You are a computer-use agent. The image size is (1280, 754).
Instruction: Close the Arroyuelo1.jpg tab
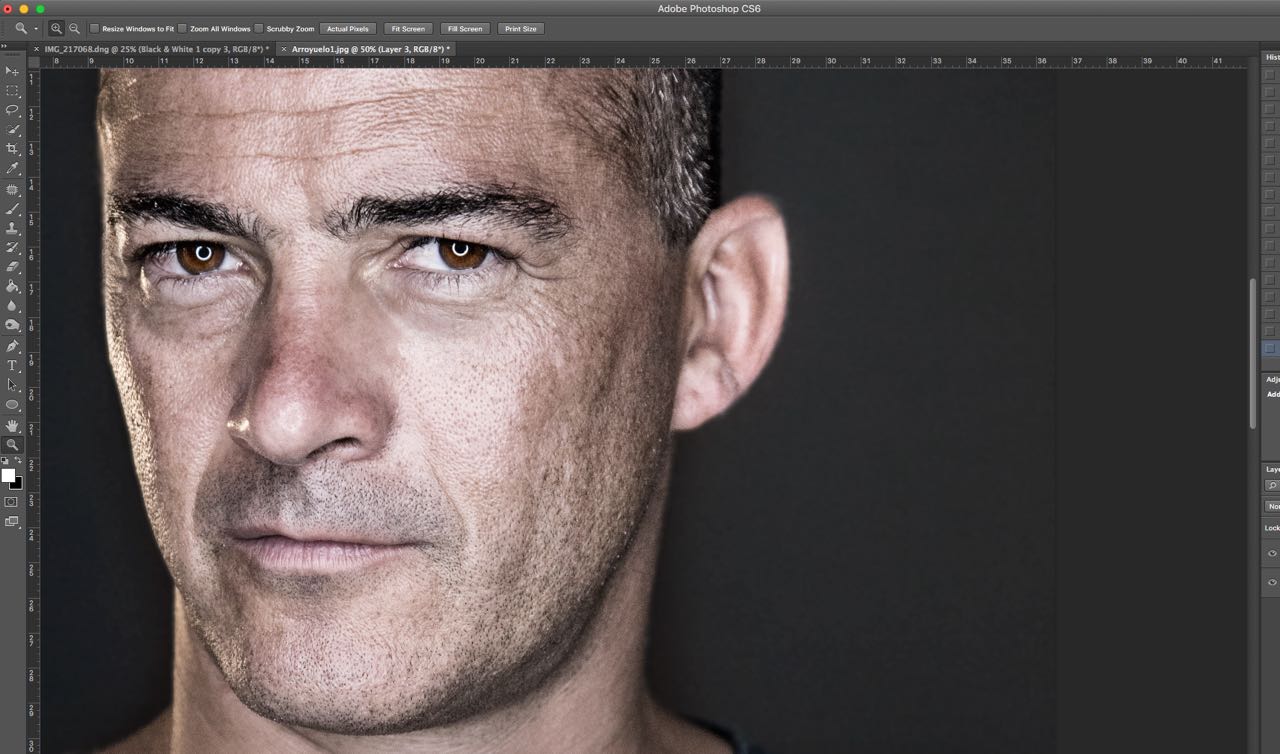click(284, 49)
